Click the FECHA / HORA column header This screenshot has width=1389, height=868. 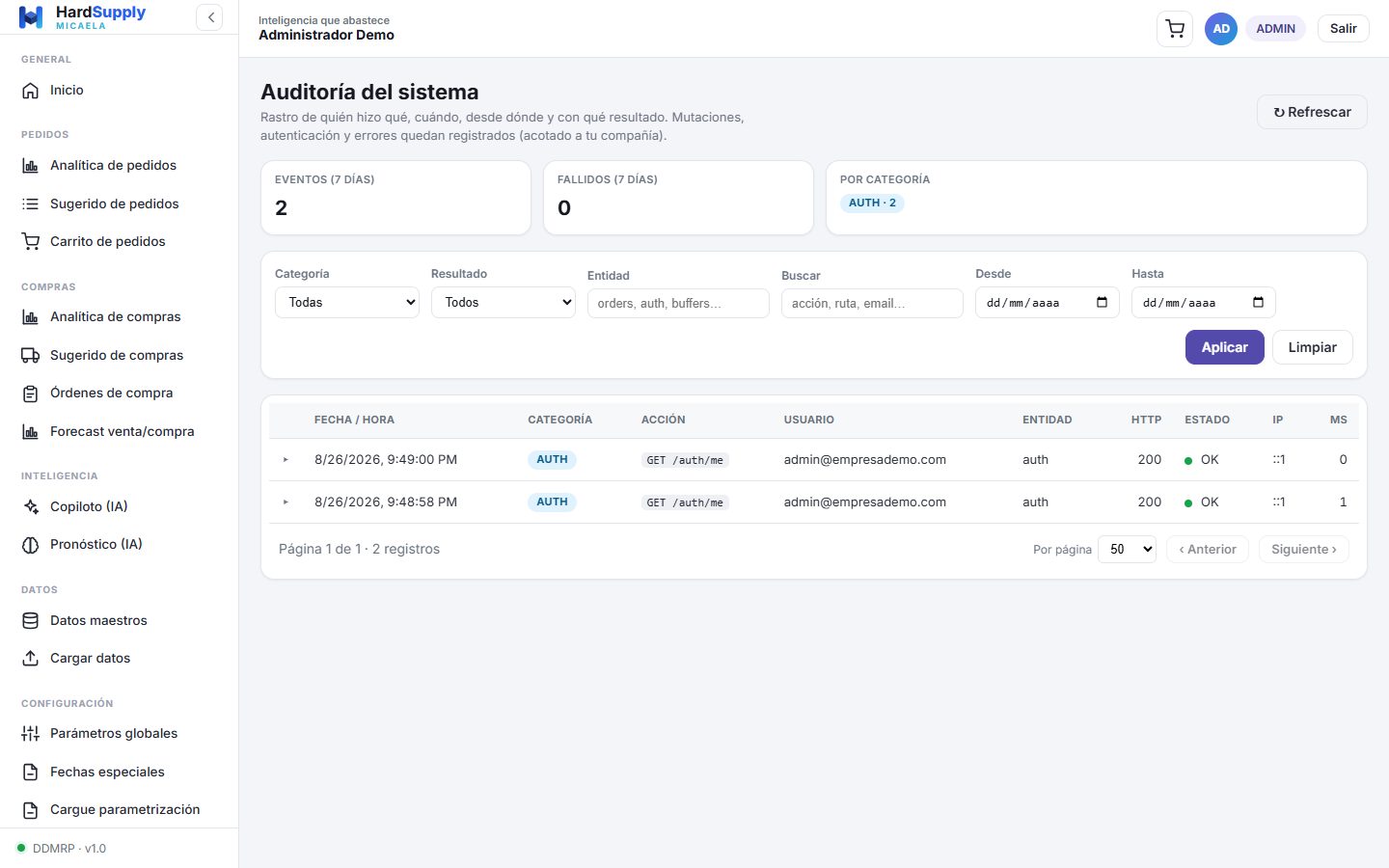pos(354,420)
